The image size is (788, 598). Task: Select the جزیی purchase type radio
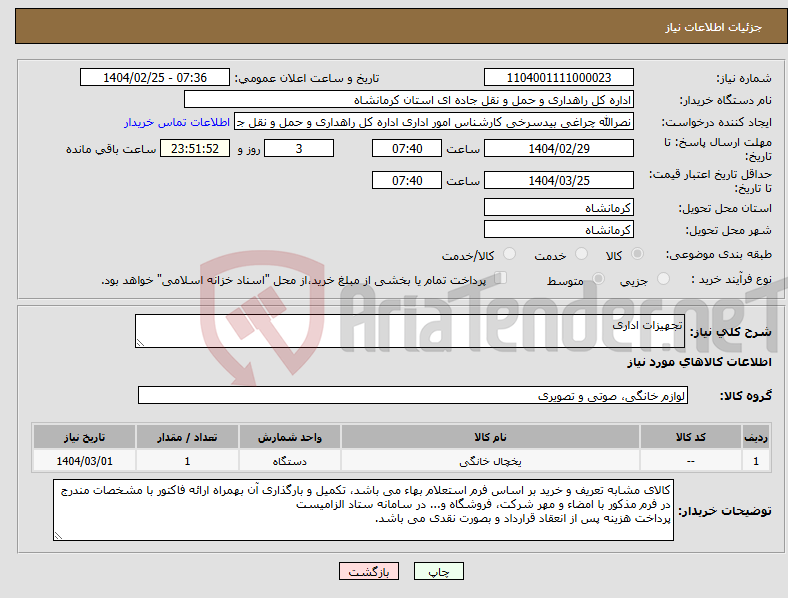pyautogui.click(x=663, y=279)
